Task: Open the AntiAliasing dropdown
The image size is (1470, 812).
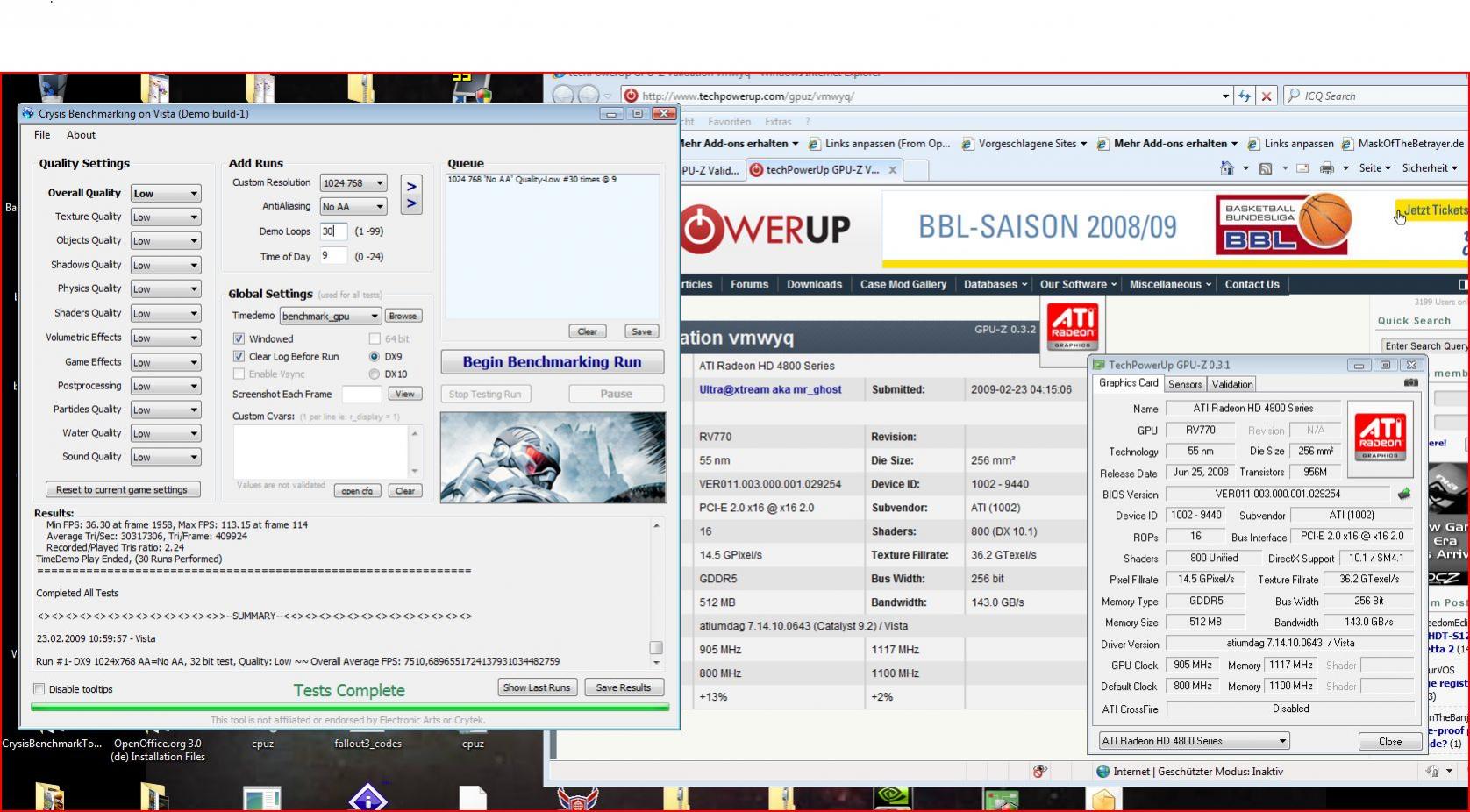Action: coord(353,206)
